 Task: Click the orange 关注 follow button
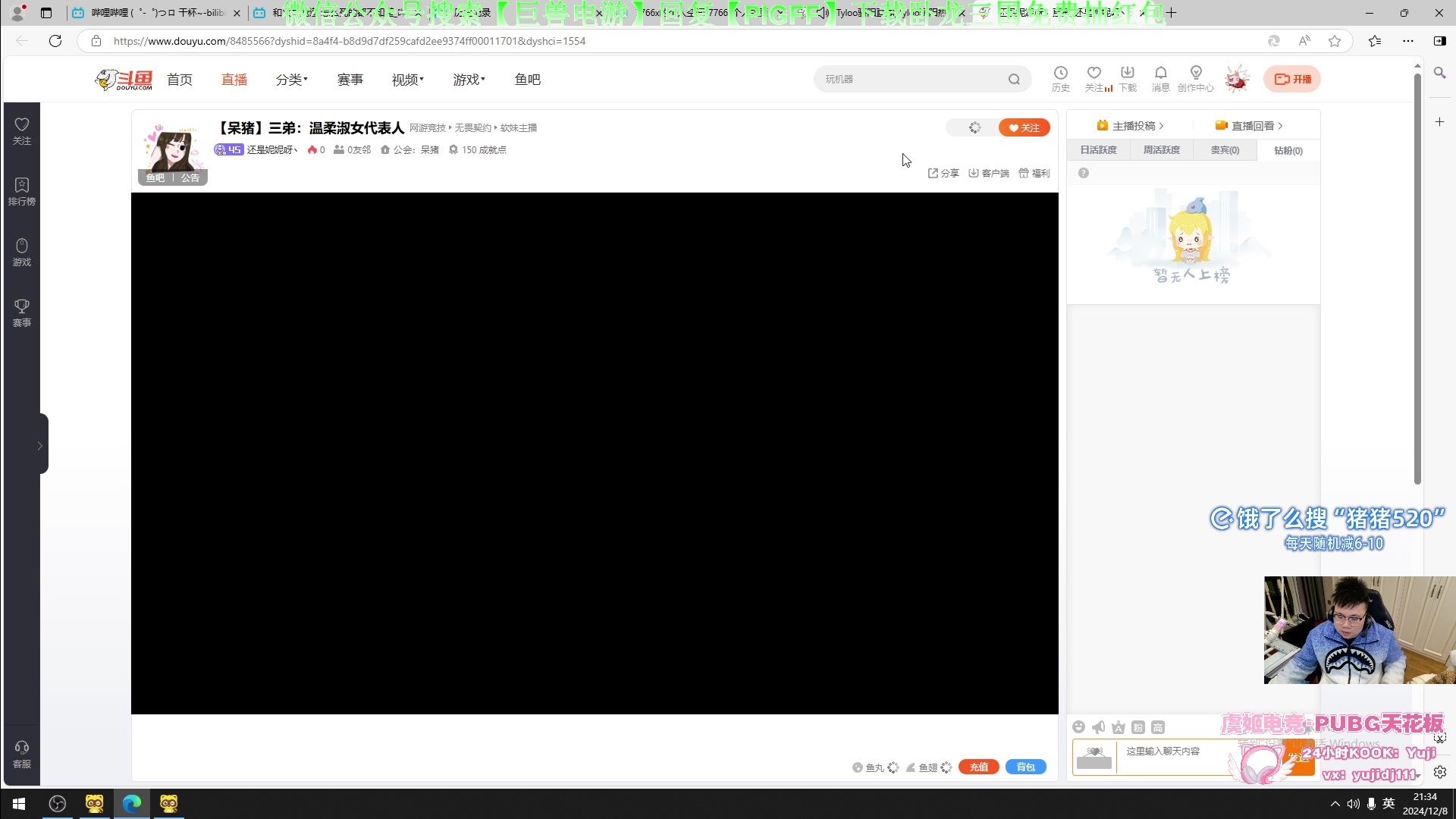pos(1025,127)
